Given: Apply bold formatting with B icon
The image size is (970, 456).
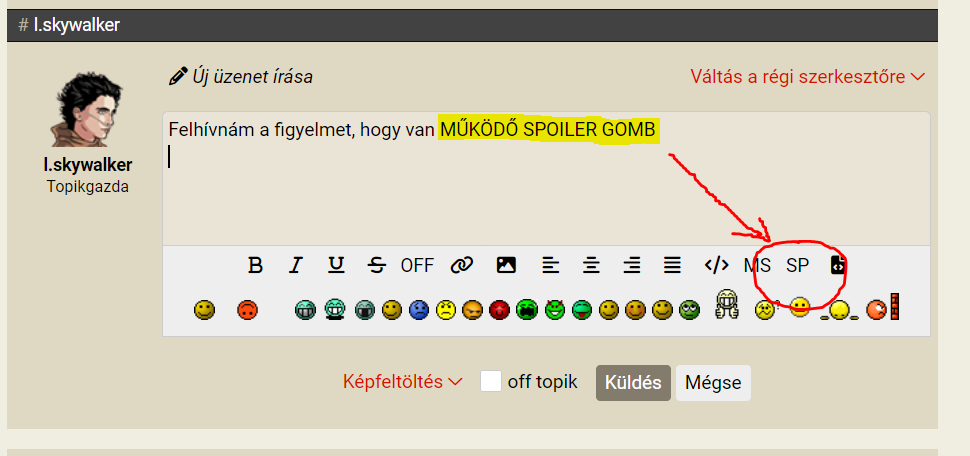Looking at the screenshot, I should (x=255, y=265).
